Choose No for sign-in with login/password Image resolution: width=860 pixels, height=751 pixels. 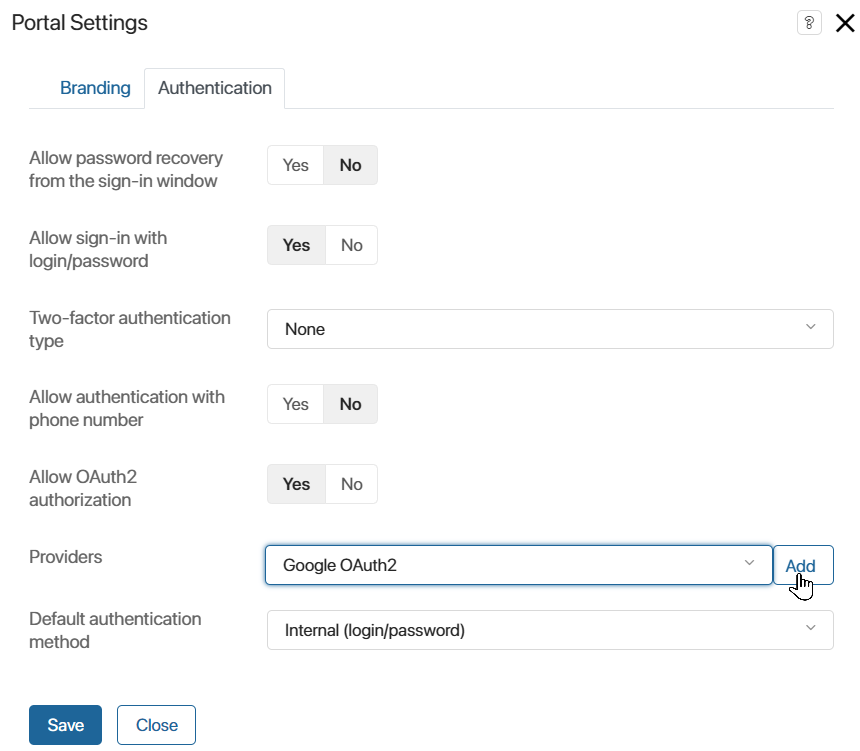352,245
